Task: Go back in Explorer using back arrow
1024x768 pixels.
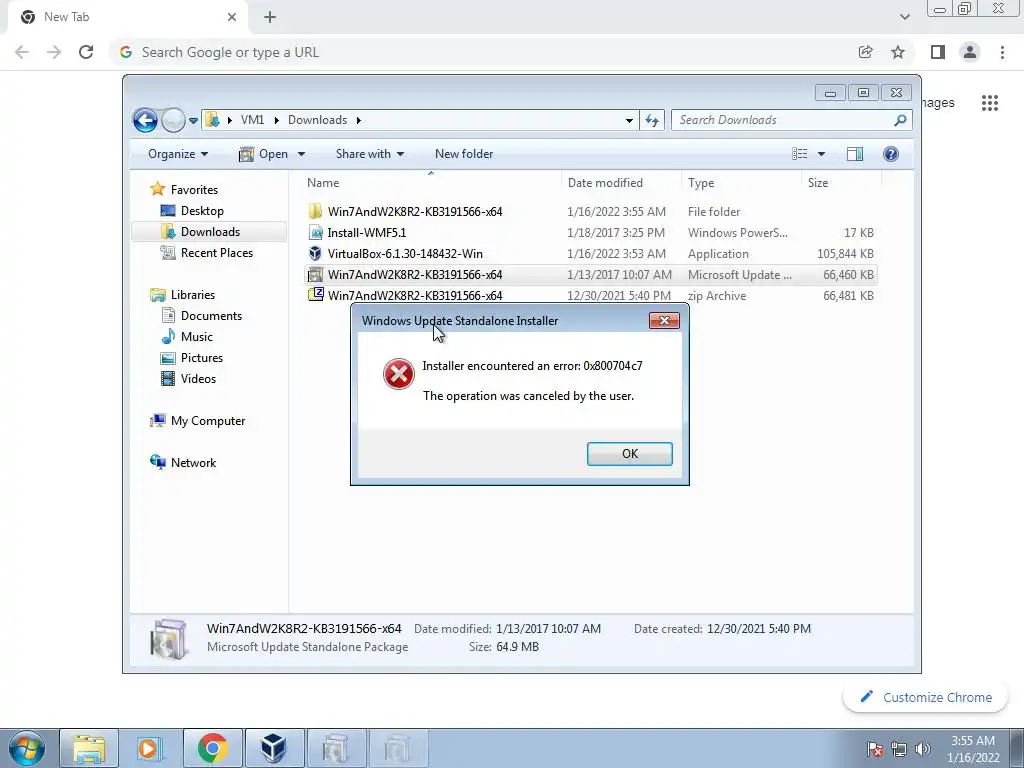Action: 145,120
